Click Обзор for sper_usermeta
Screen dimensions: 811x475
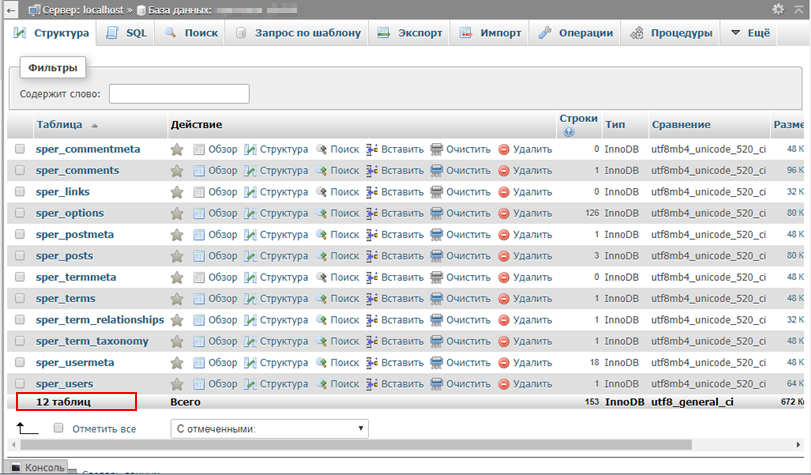pyautogui.click(x=222, y=363)
